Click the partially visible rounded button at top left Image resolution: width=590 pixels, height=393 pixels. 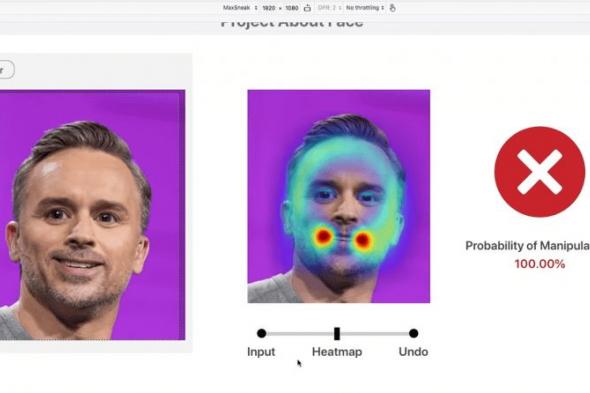[x=7, y=70]
